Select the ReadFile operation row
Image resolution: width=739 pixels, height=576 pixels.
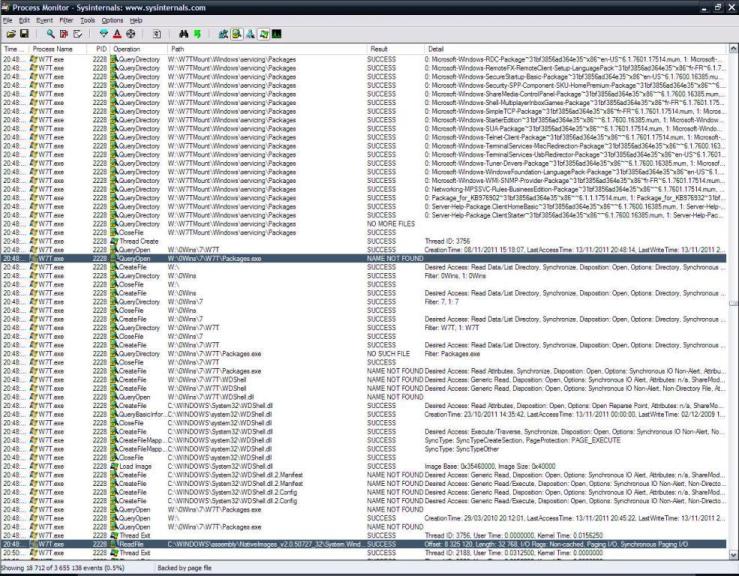coord(363,544)
